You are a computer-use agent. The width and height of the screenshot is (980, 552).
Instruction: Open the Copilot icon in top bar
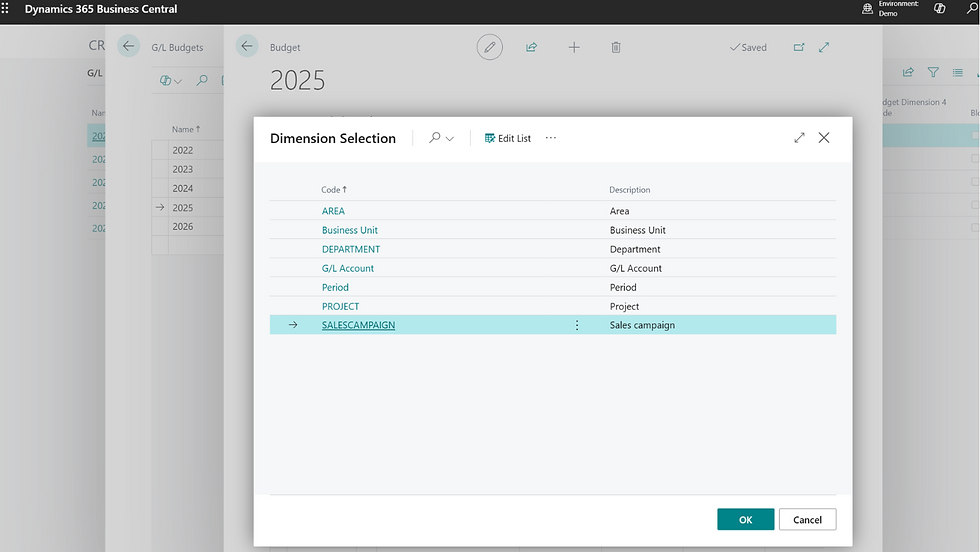pos(939,9)
